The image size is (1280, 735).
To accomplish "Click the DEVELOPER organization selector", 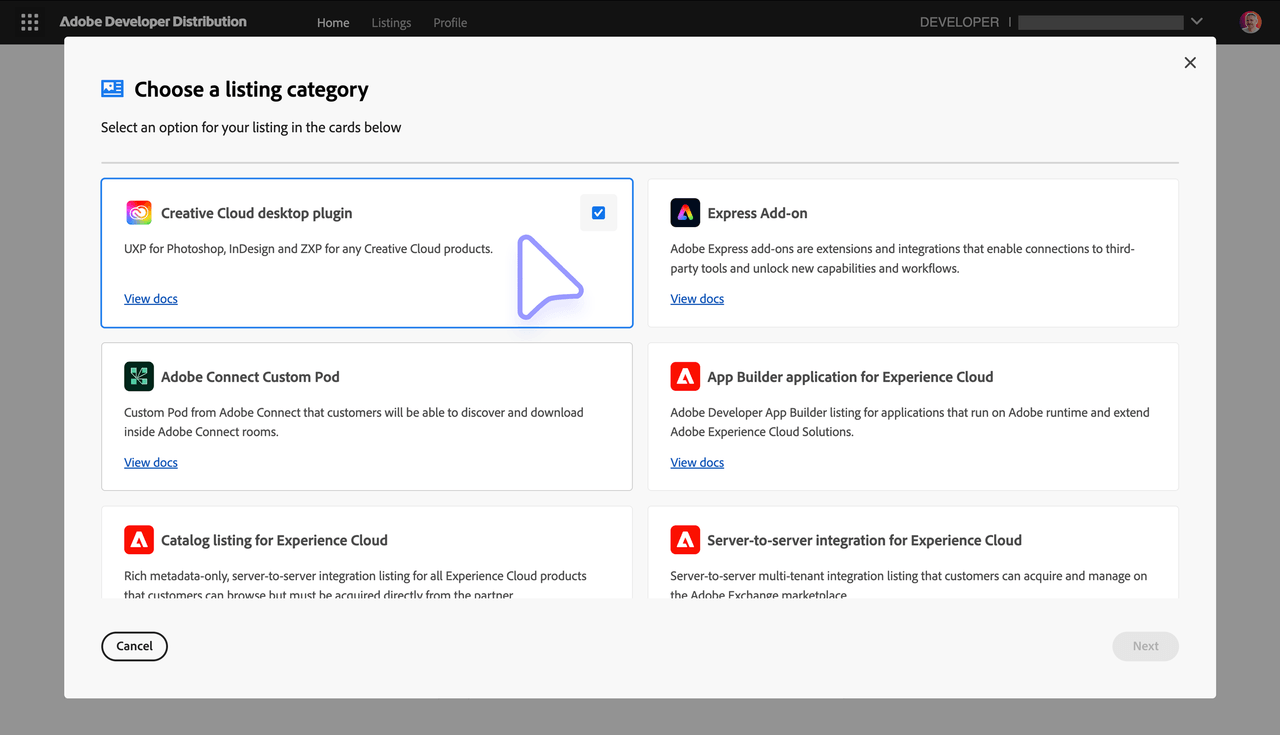I will (x=1100, y=21).
